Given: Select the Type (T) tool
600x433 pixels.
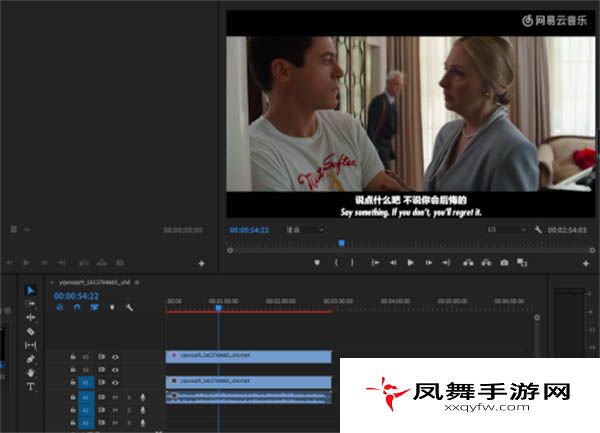Looking at the screenshot, I should (31, 386).
